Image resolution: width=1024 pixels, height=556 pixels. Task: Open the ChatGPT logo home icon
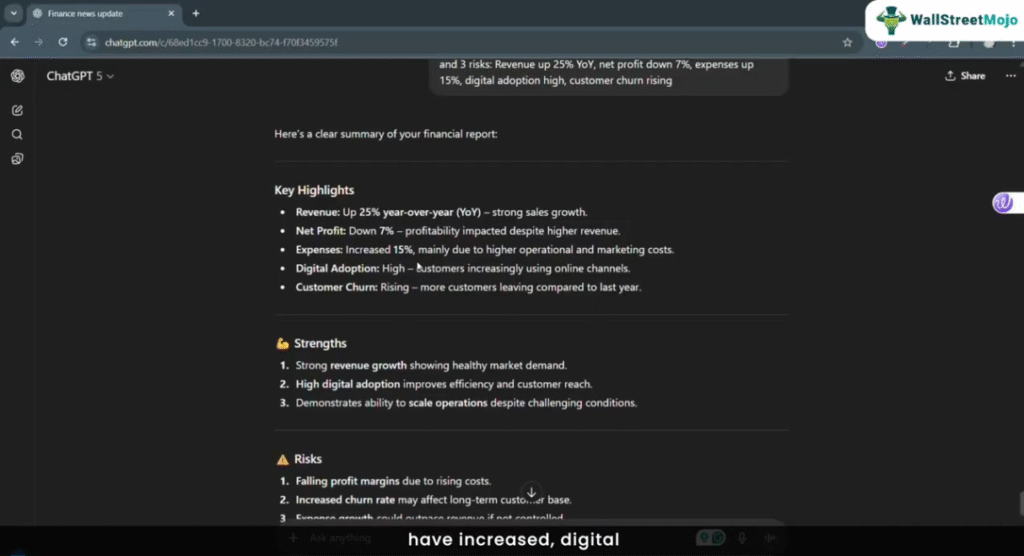click(x=18, y=76)
